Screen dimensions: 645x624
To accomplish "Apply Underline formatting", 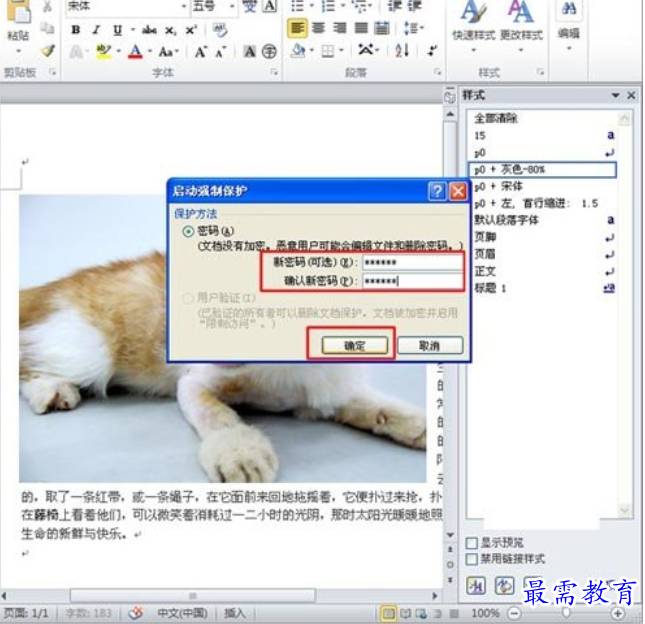I will pos(118,30).
